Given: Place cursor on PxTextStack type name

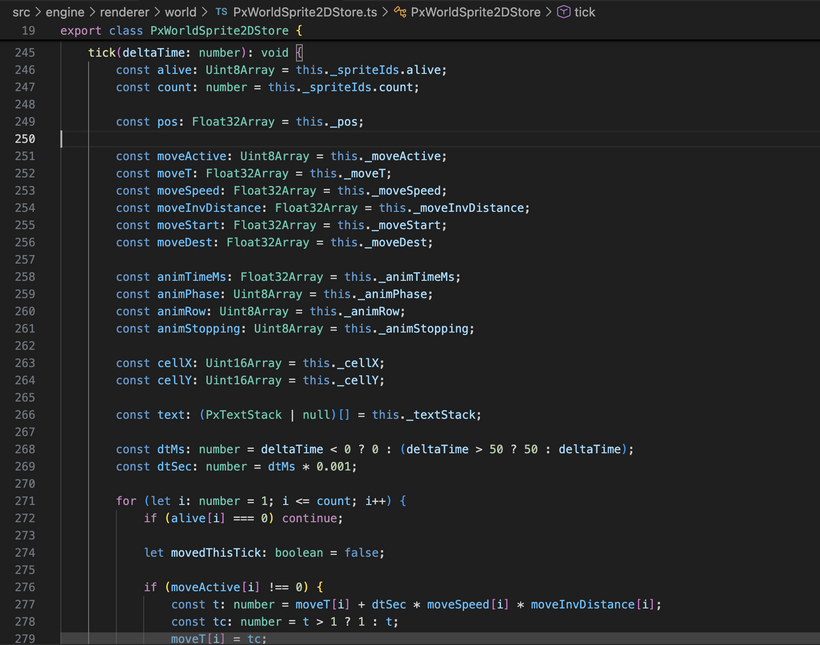Looking at the screenshot, I should (241, 415).
